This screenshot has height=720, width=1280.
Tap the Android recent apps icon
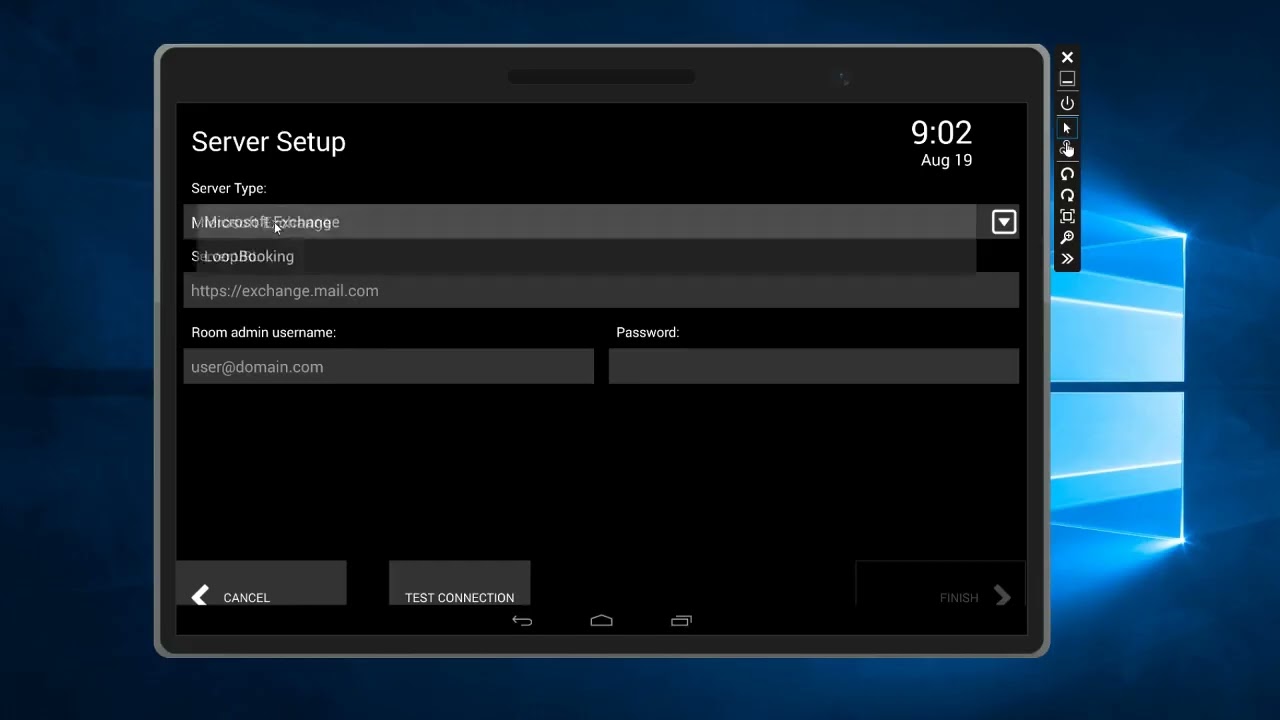tap(681, 621)
